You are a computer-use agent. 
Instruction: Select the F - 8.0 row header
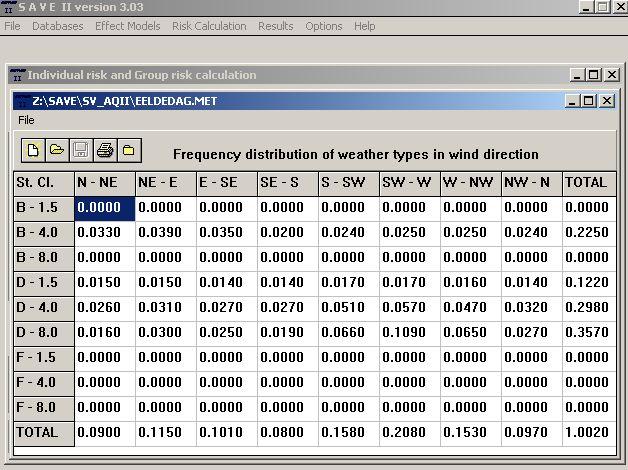[x=44, y=408]
